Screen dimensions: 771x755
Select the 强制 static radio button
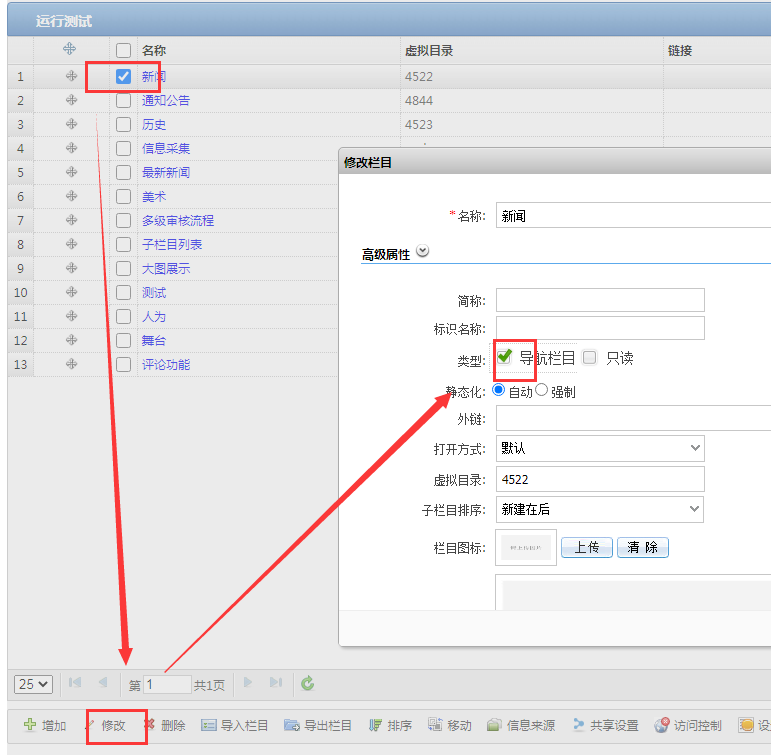[x=542, y=391]
